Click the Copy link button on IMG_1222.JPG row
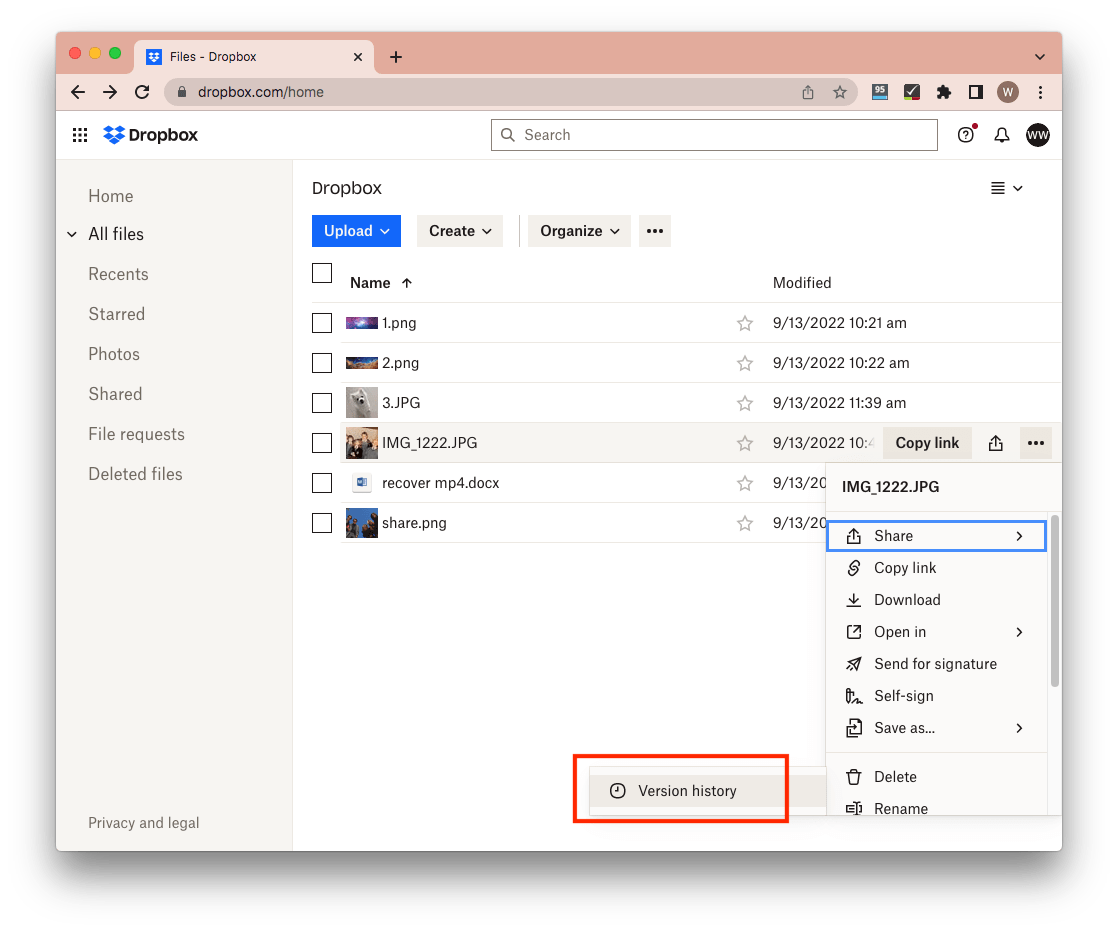Image resolution: width=1118 pixels, height=931 pixels. coord(927,443)
